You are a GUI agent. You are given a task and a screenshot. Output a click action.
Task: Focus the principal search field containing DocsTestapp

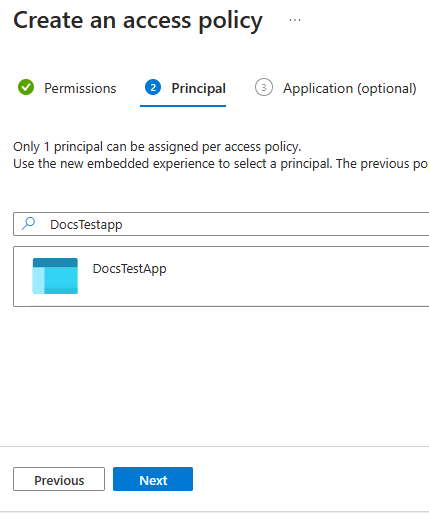[221, 224]
